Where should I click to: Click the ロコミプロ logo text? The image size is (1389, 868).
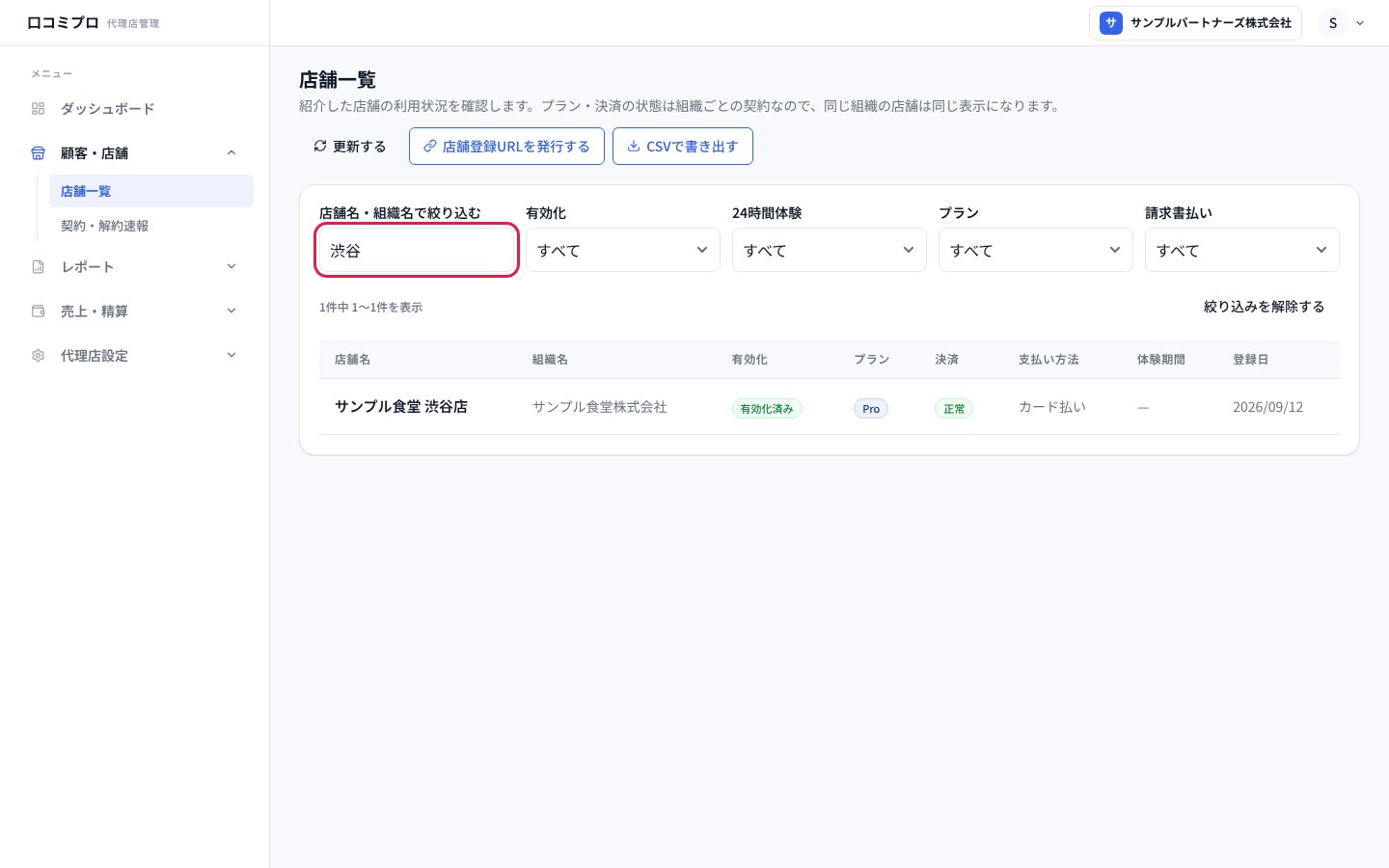tap(63, 22)
